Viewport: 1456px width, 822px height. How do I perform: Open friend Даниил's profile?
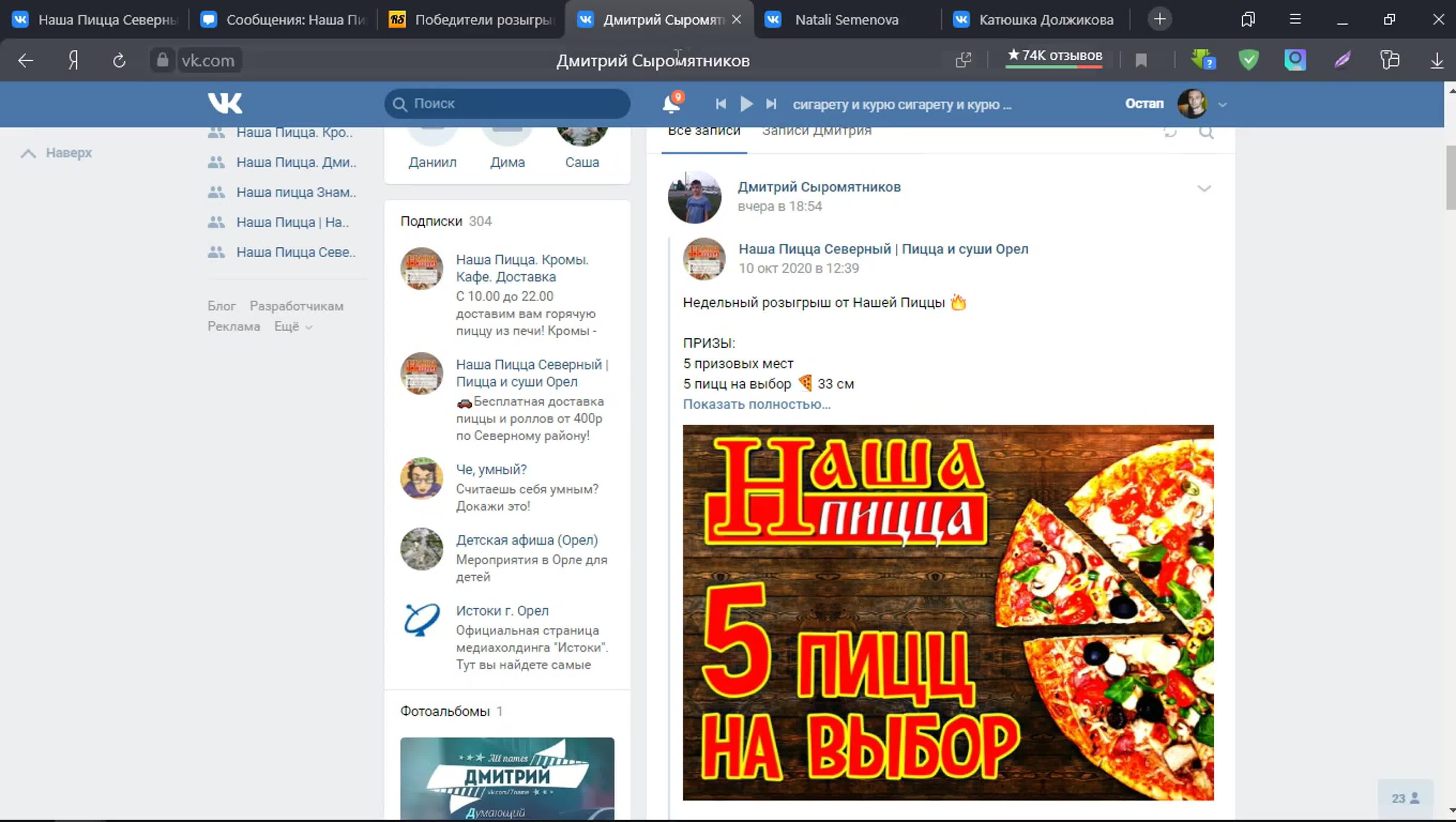pos(432,162)
